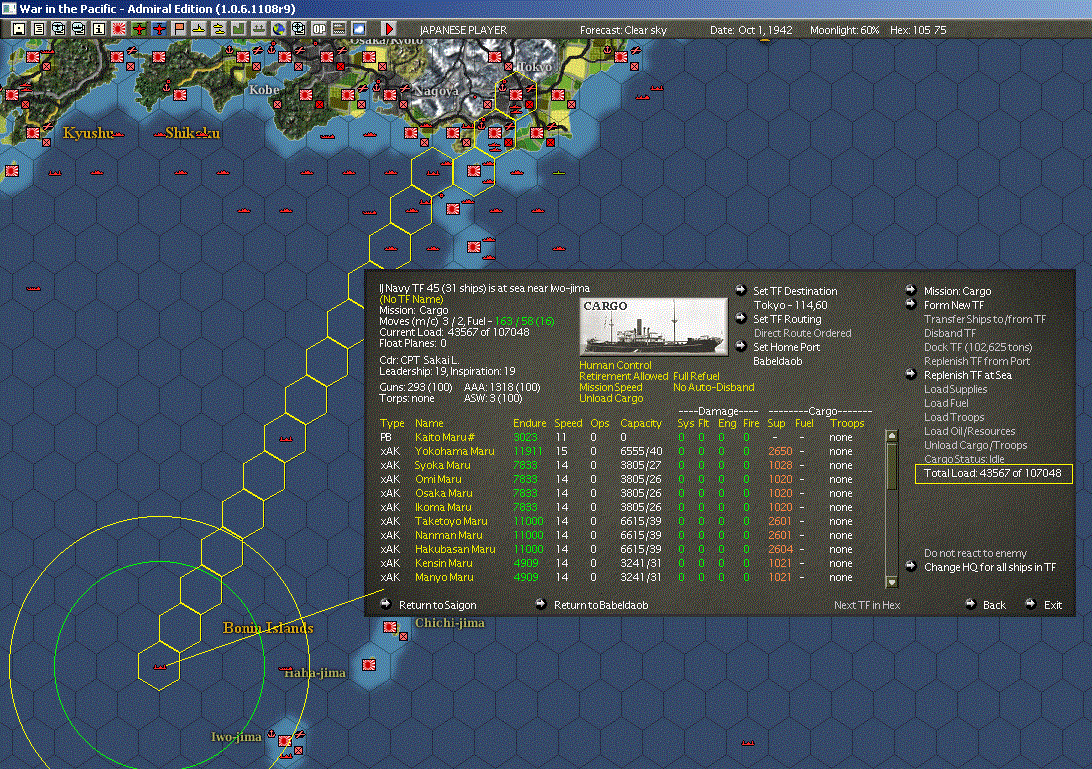
Task: Click arrow beside Set TF Routing
Action: (x=741, y=318)
